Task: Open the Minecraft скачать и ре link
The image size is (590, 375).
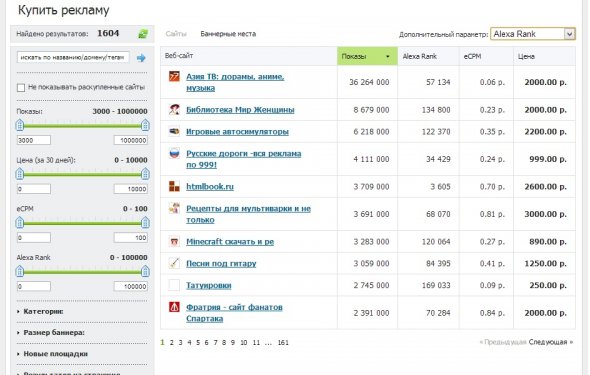Action: pyautogui.click(x=230, y=241)
